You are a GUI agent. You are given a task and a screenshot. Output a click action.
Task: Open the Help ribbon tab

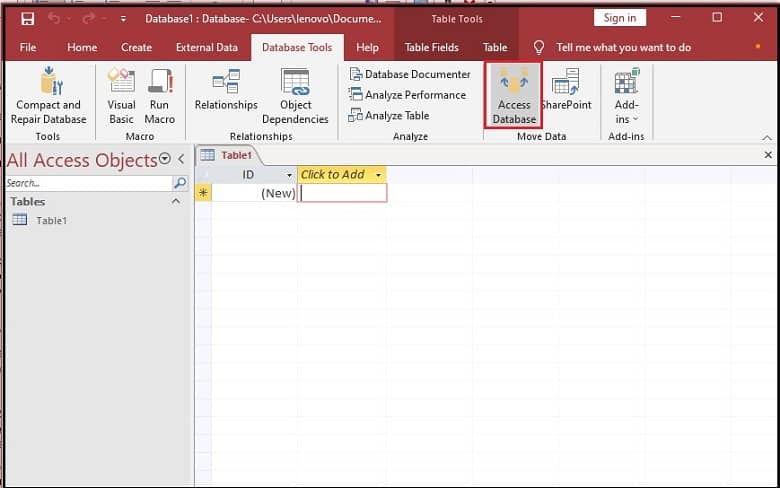tap(367, 47)
